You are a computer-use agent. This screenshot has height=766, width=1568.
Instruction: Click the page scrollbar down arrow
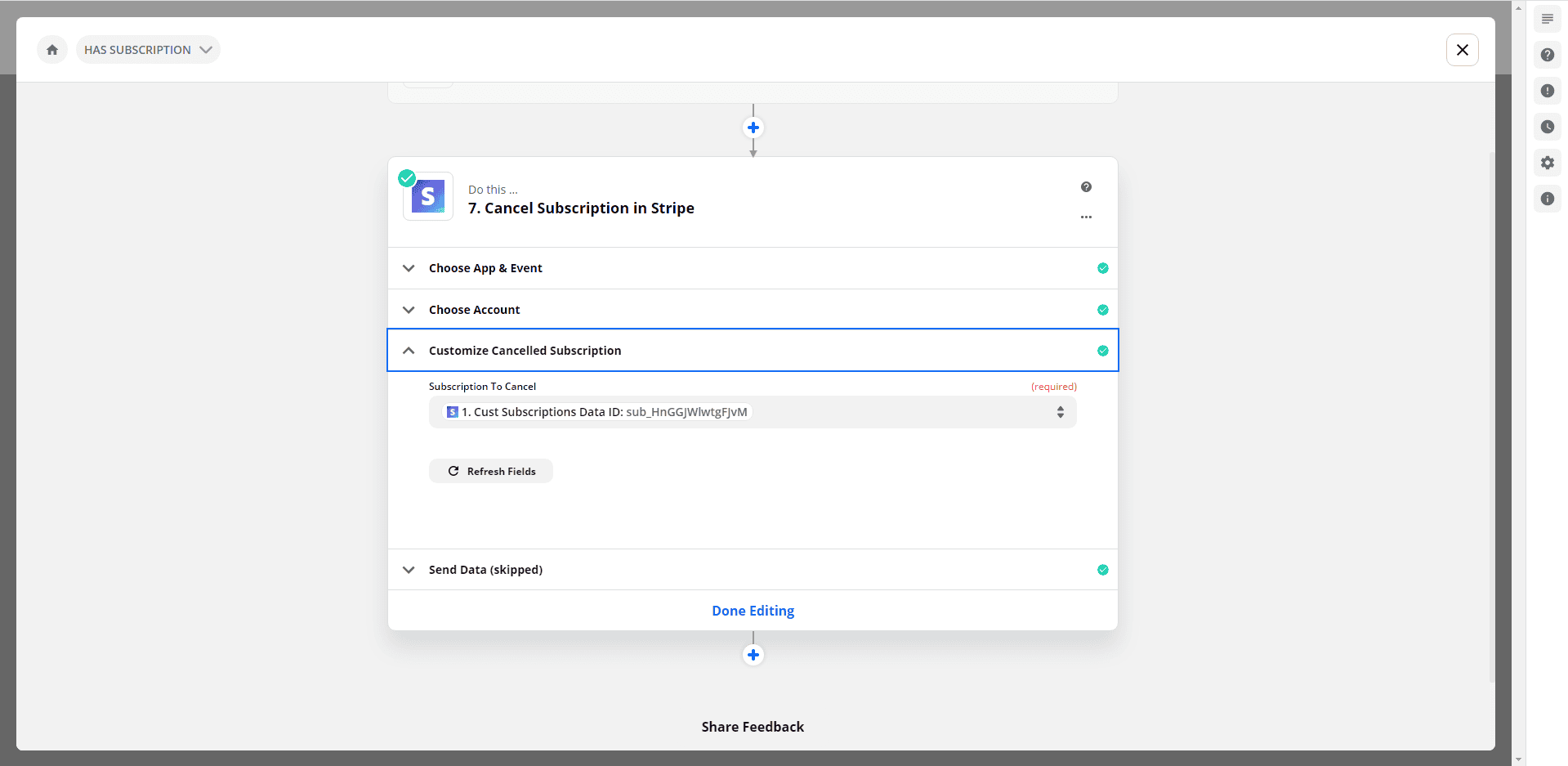(x=1518, y=759)
